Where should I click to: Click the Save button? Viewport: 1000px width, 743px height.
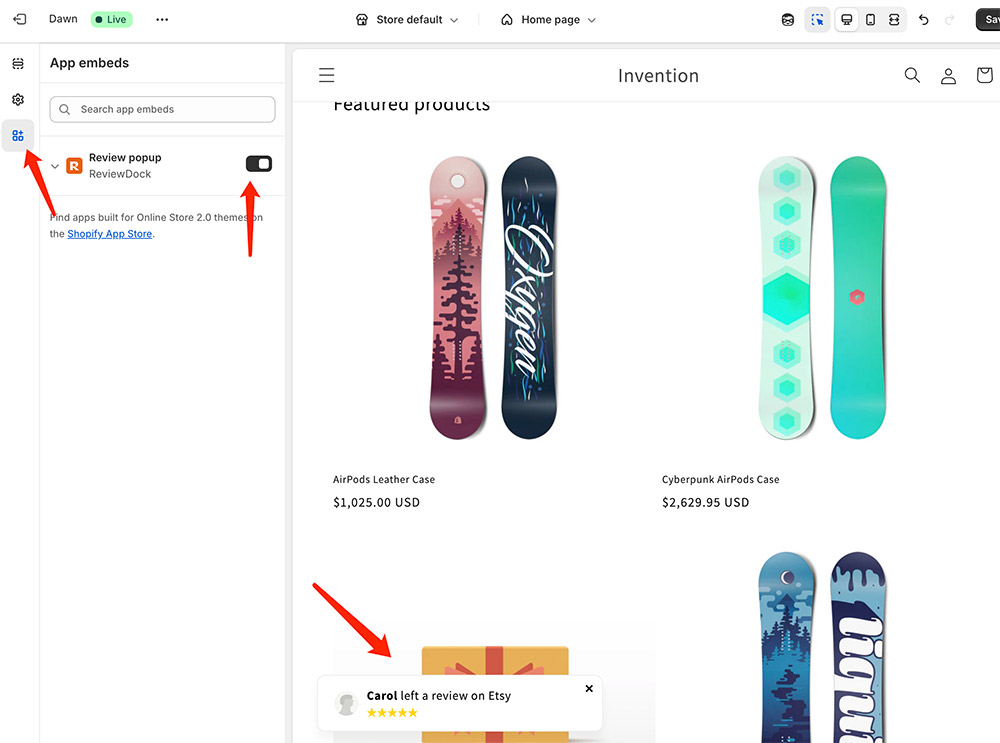pyautogui.click(x=988, y=20)
